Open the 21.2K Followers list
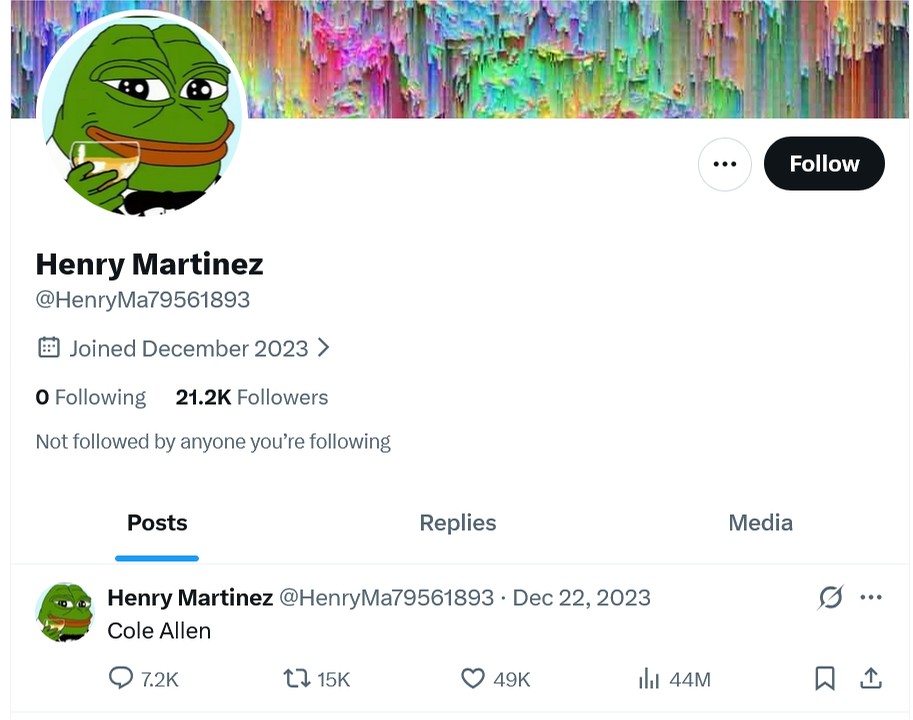This screenshot has width=913, height=720. 252,397
